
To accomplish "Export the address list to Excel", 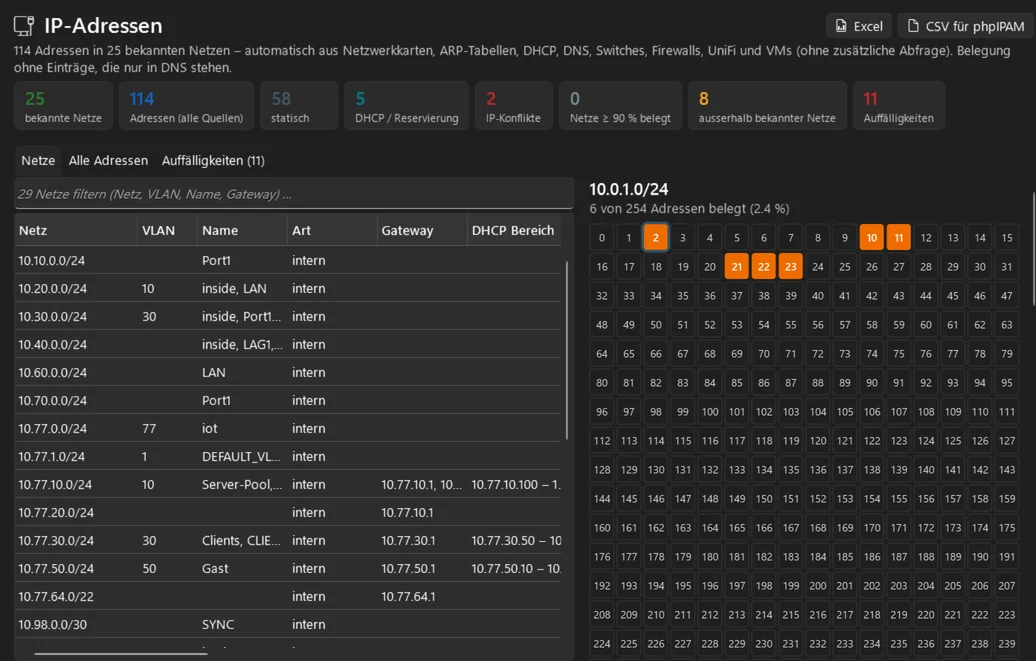I will (x=859, y=26).
